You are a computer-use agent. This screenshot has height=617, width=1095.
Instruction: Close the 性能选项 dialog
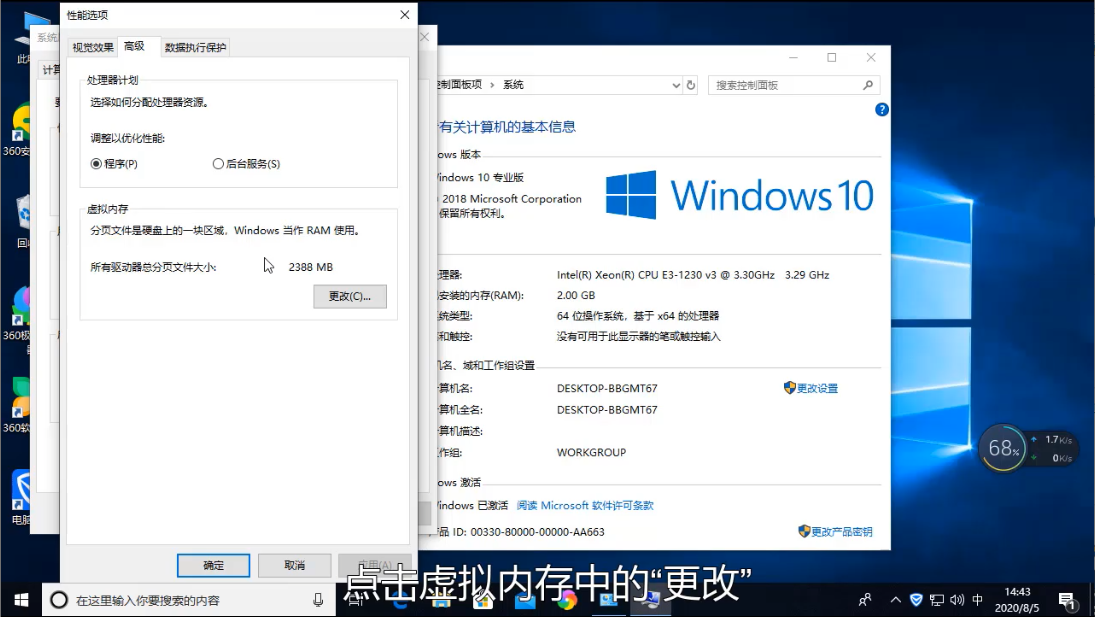pyautogui.click(x=404, y=15)
